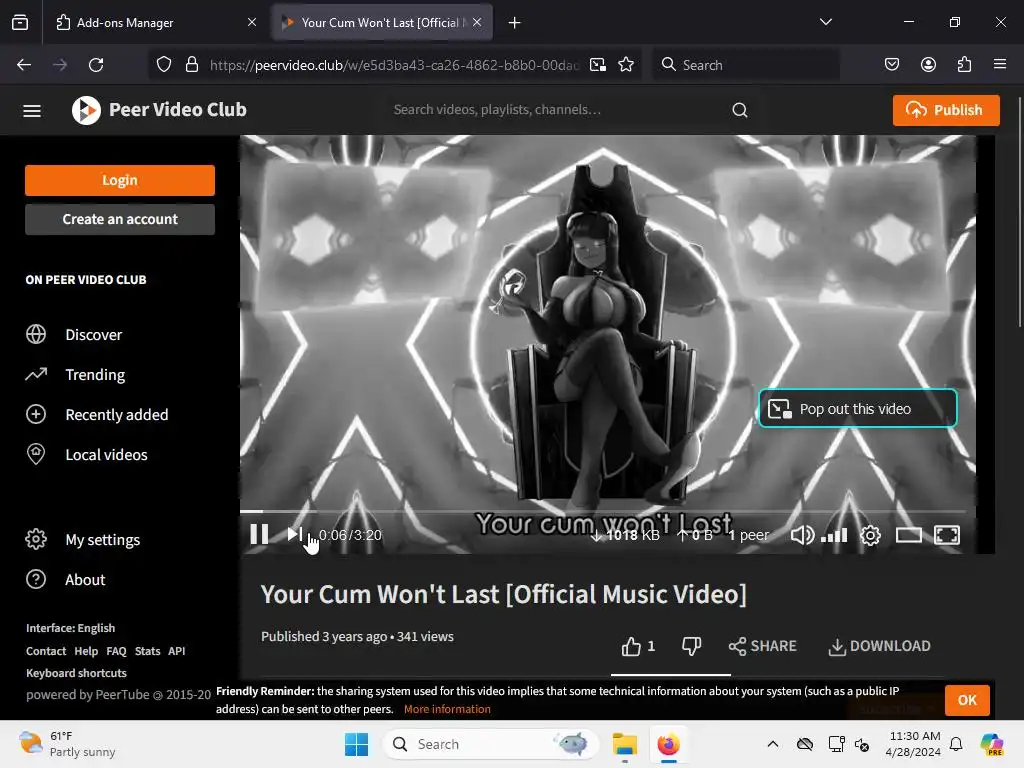
Task: Open File Explorer from the taskbar
Action: tap(624, 744)
